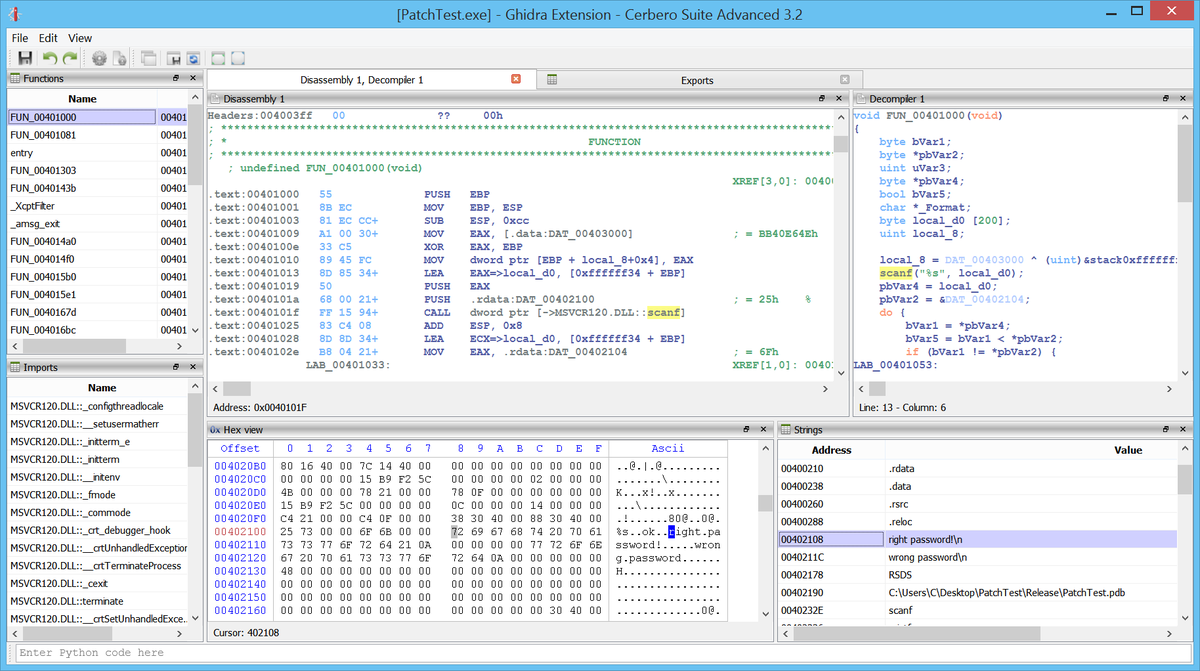Click the Name column header in Imports

click(102, 387)
